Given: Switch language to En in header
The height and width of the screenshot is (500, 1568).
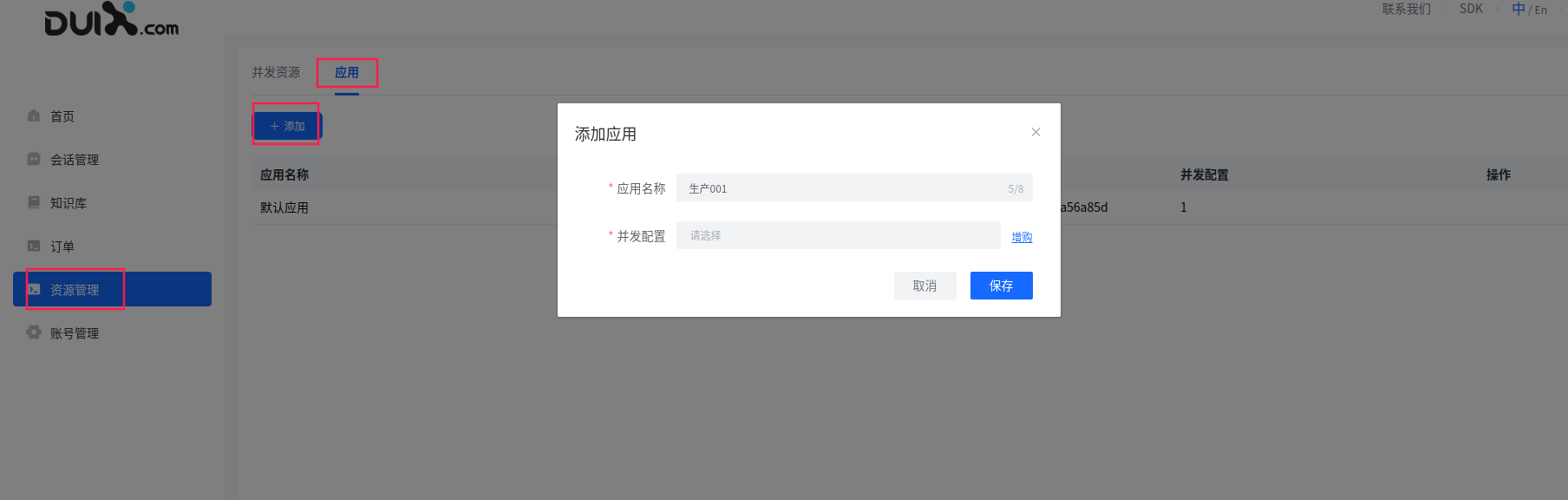Looking at the screenshot, I should 1541,10.
